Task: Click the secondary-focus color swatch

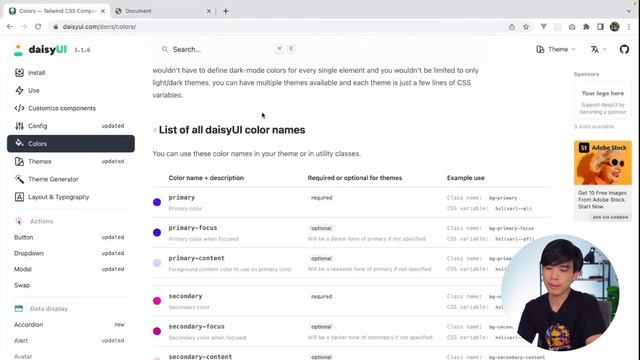Action: tap(157, 331)
